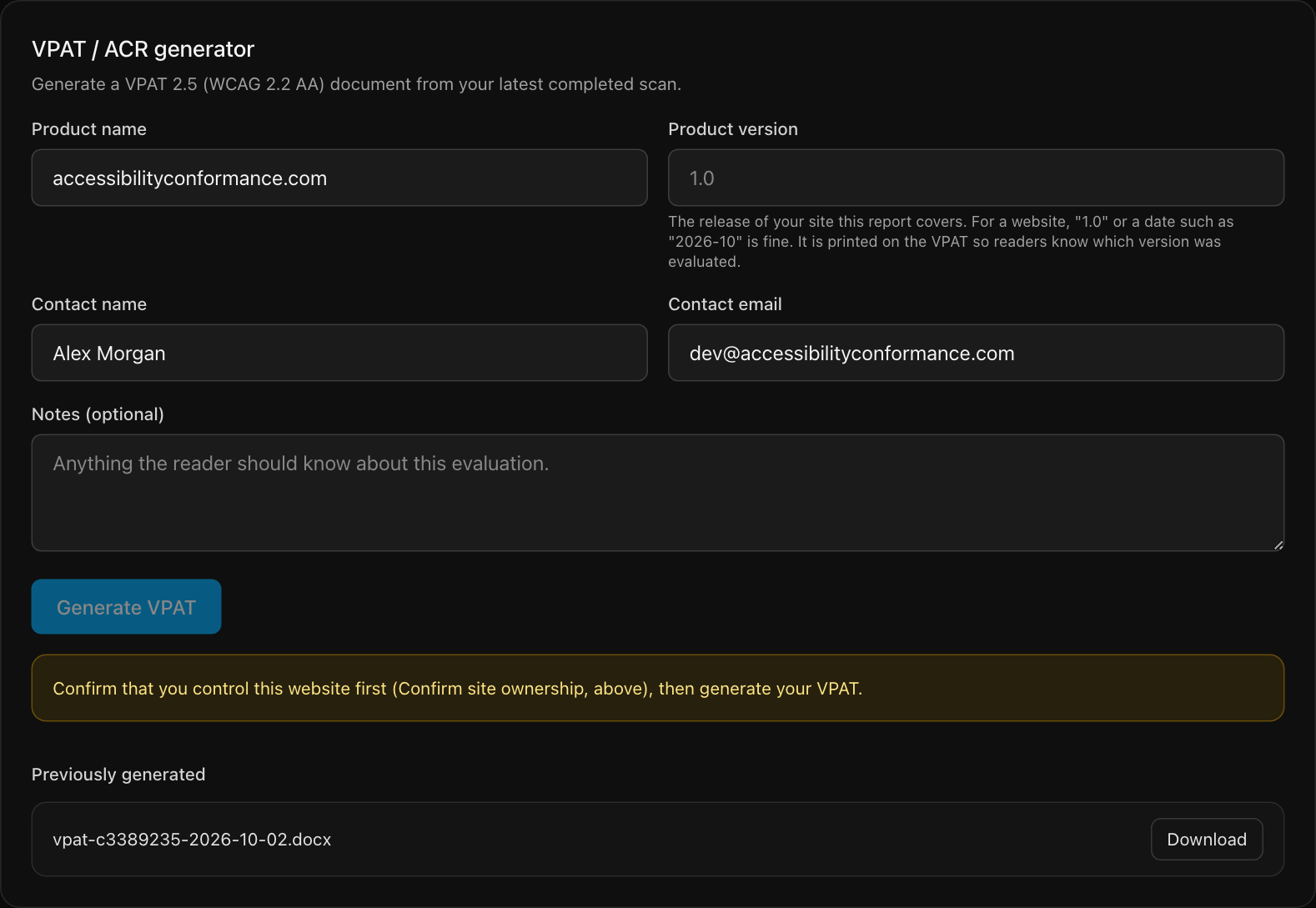Viewport: 1316px width, 908px height.
Task: Click the 'Contact name' label
Action: point(89,304)
